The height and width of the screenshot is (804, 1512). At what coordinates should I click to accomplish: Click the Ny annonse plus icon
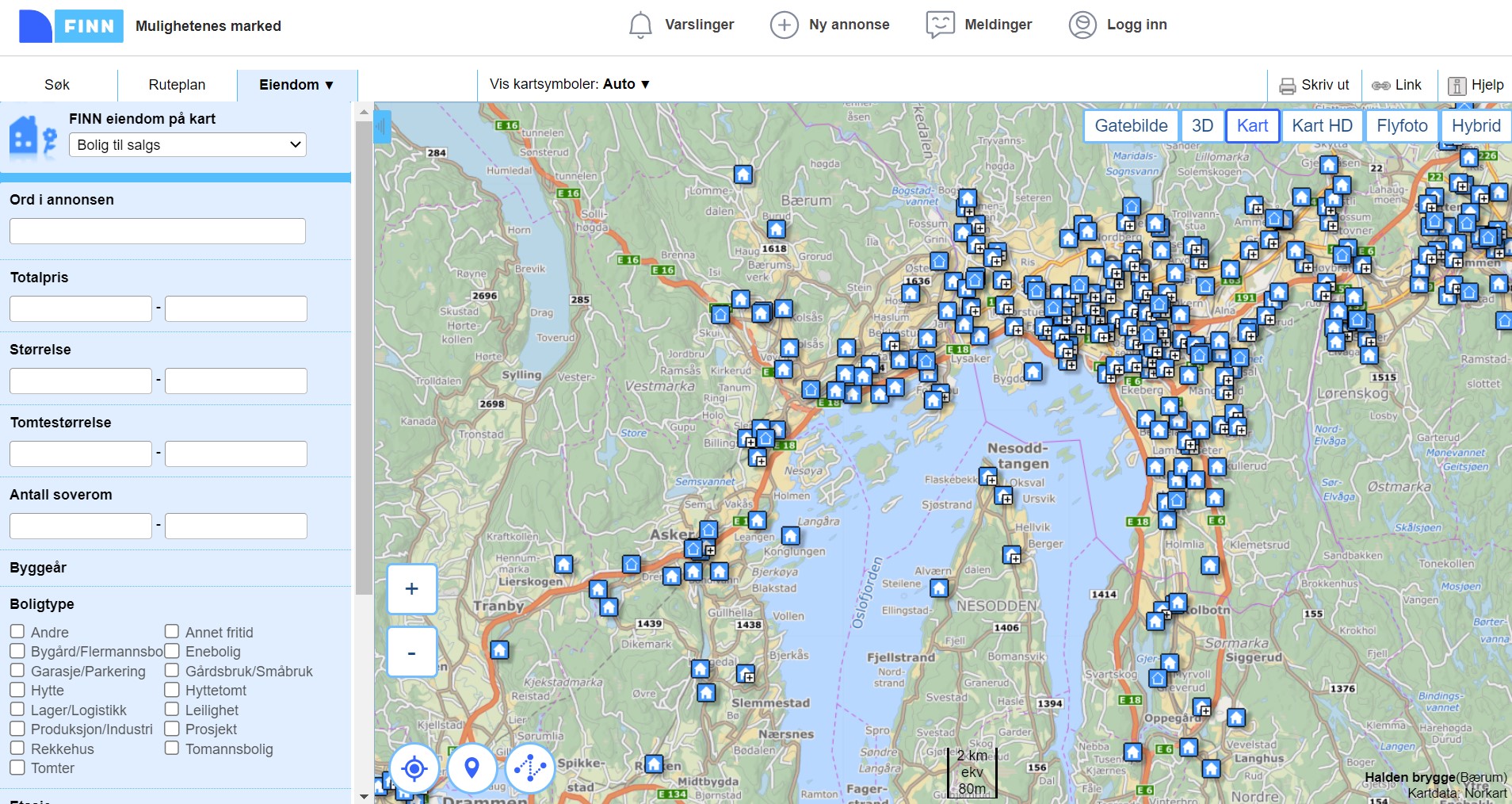784,25
